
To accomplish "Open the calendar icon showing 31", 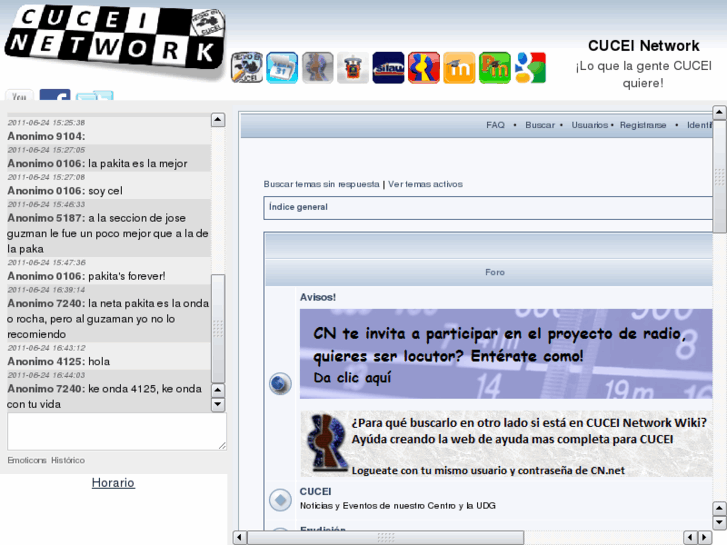I will coord(282,68).
